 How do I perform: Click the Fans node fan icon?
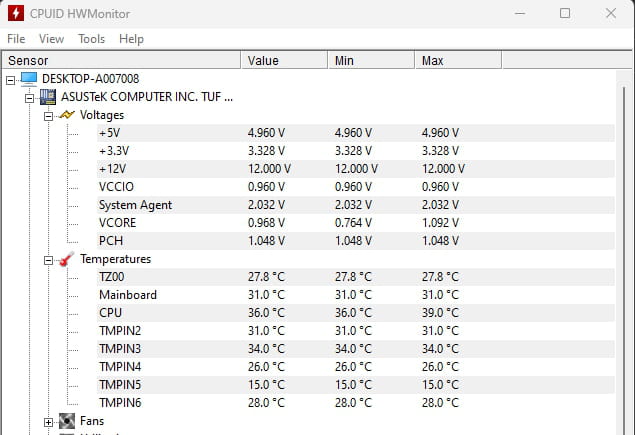click(67, 421)
